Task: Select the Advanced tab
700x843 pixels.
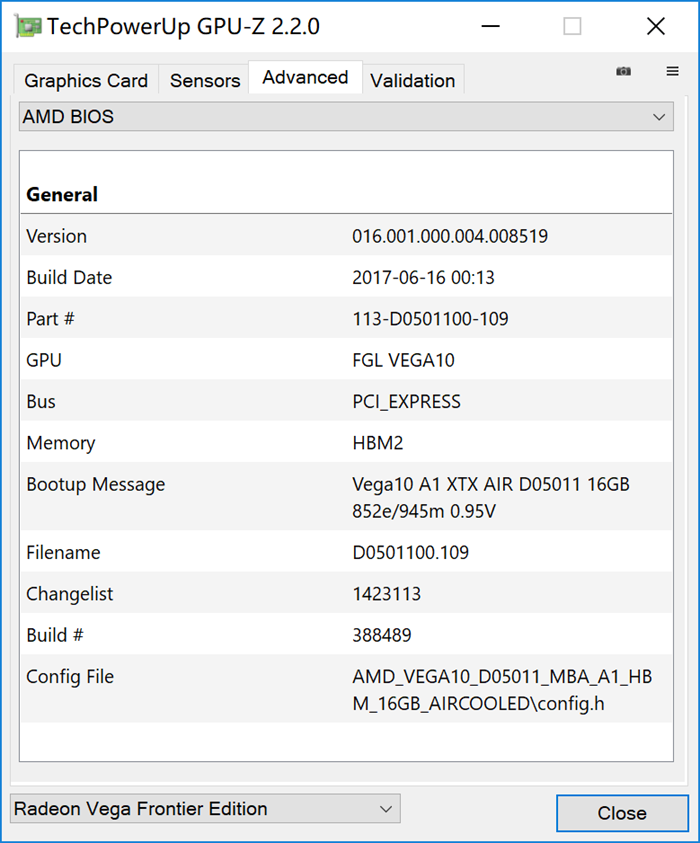Action: [x=305, y=77]
